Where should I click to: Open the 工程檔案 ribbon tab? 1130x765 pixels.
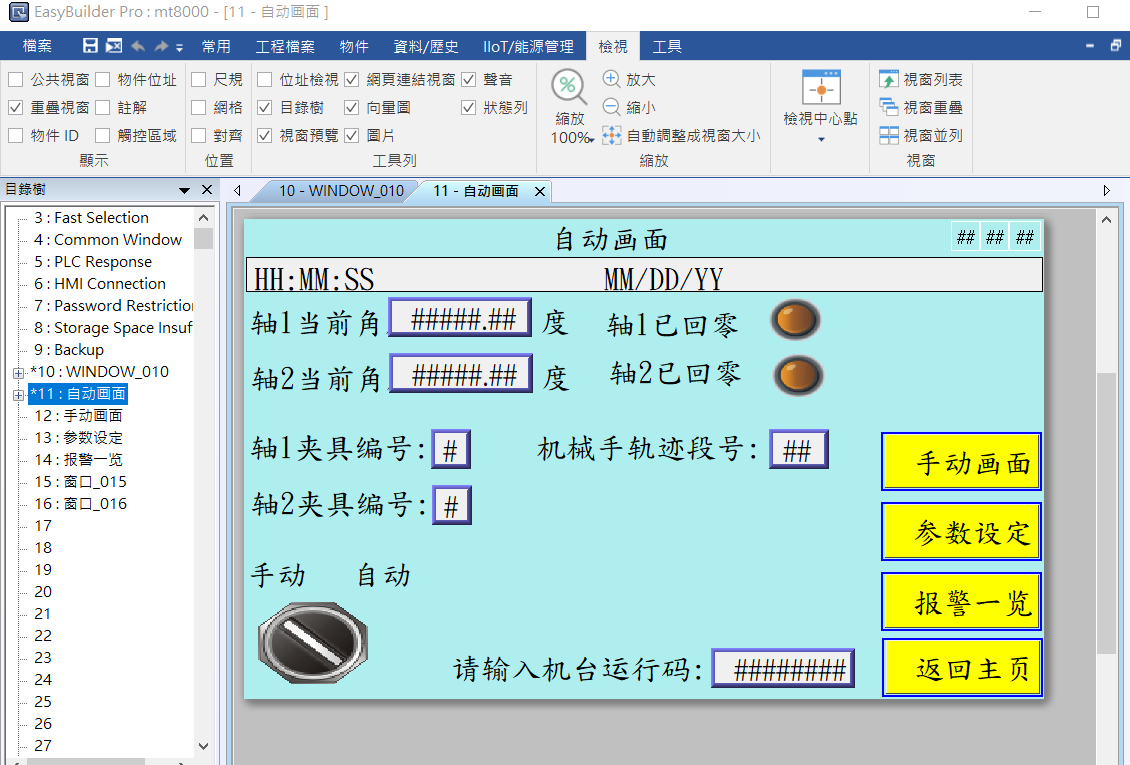coord(285,46)
